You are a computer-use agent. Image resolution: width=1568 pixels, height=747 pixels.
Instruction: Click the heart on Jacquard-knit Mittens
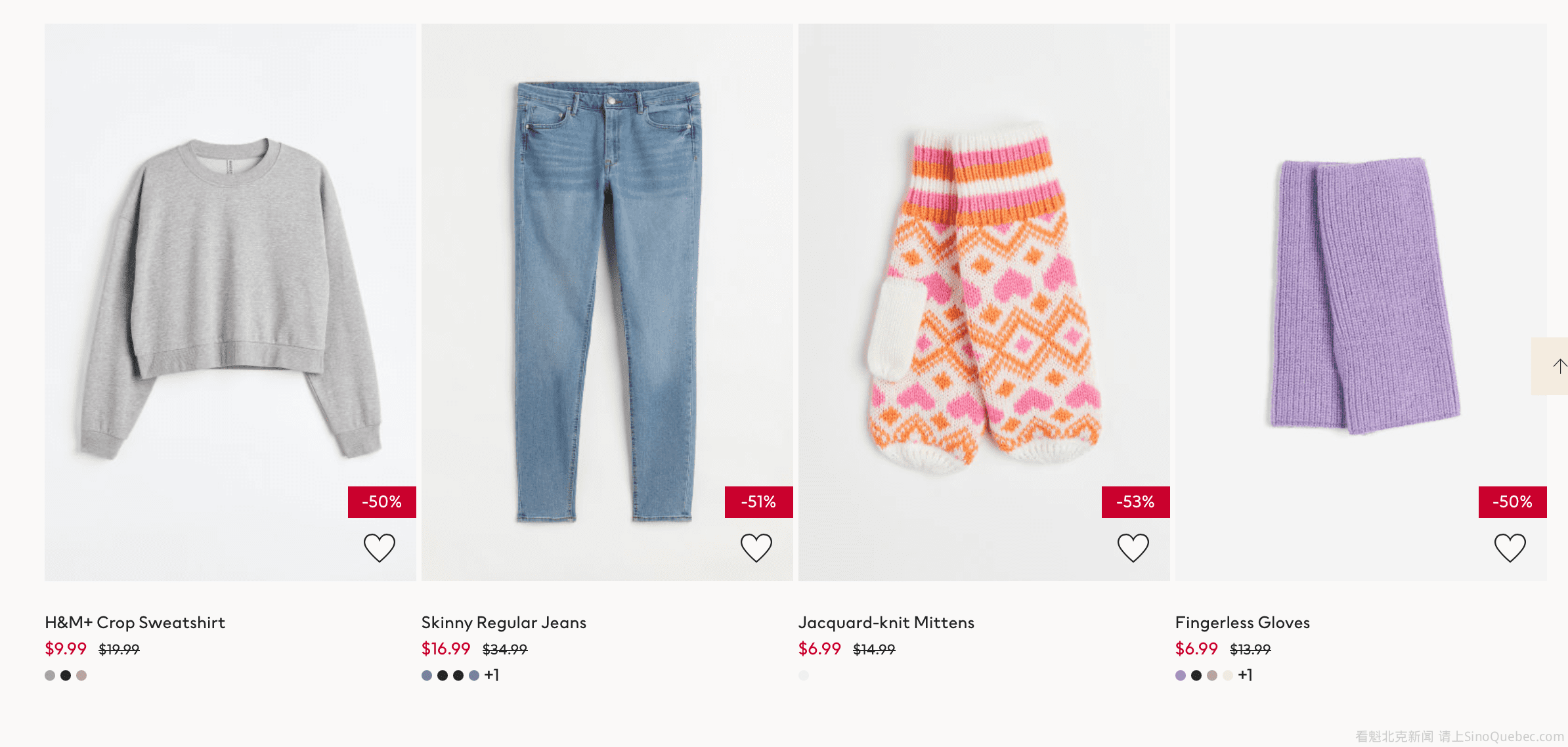(x=1133, y=547)
